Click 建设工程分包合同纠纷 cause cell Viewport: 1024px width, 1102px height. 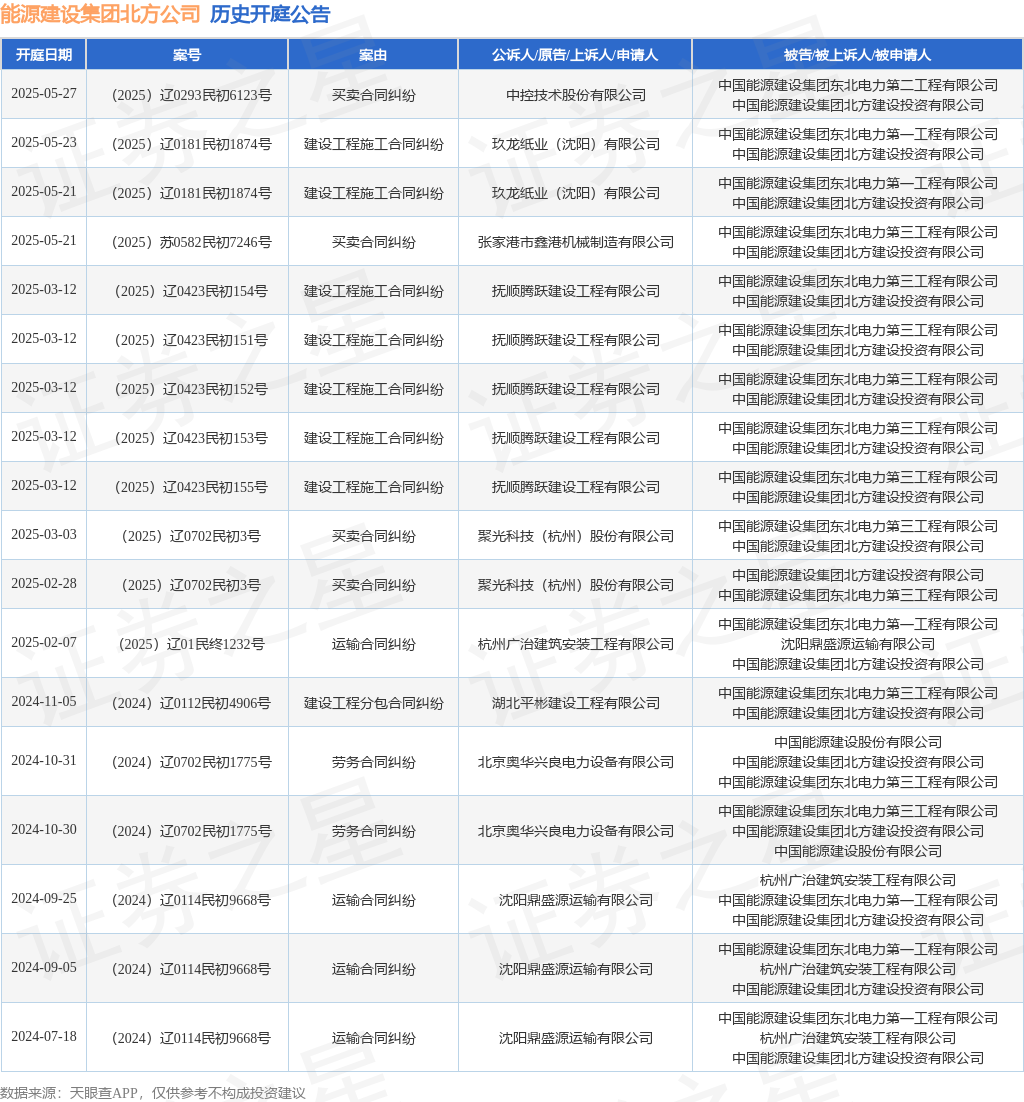(x=373, y=704)
